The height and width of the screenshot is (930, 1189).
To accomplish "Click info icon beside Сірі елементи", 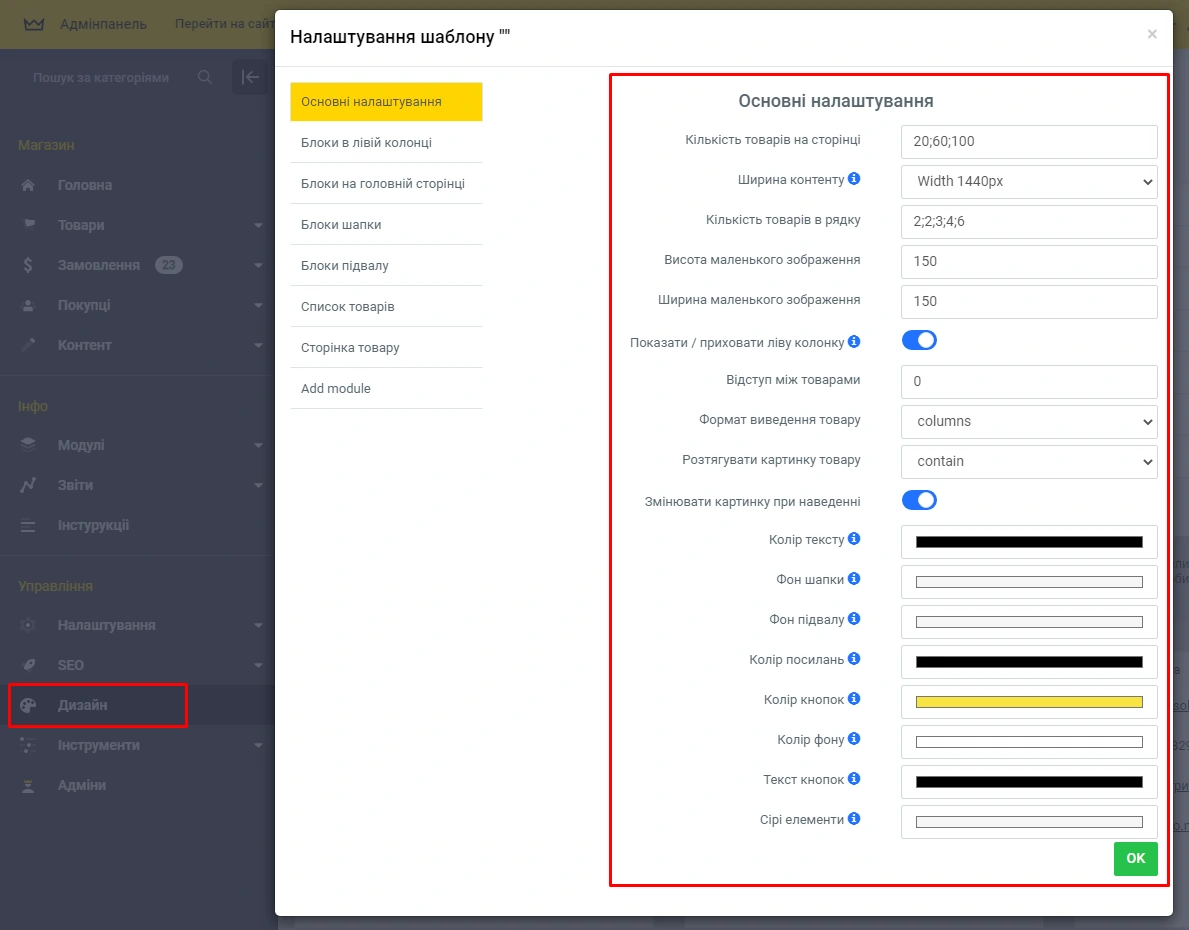I will point(854,819).
